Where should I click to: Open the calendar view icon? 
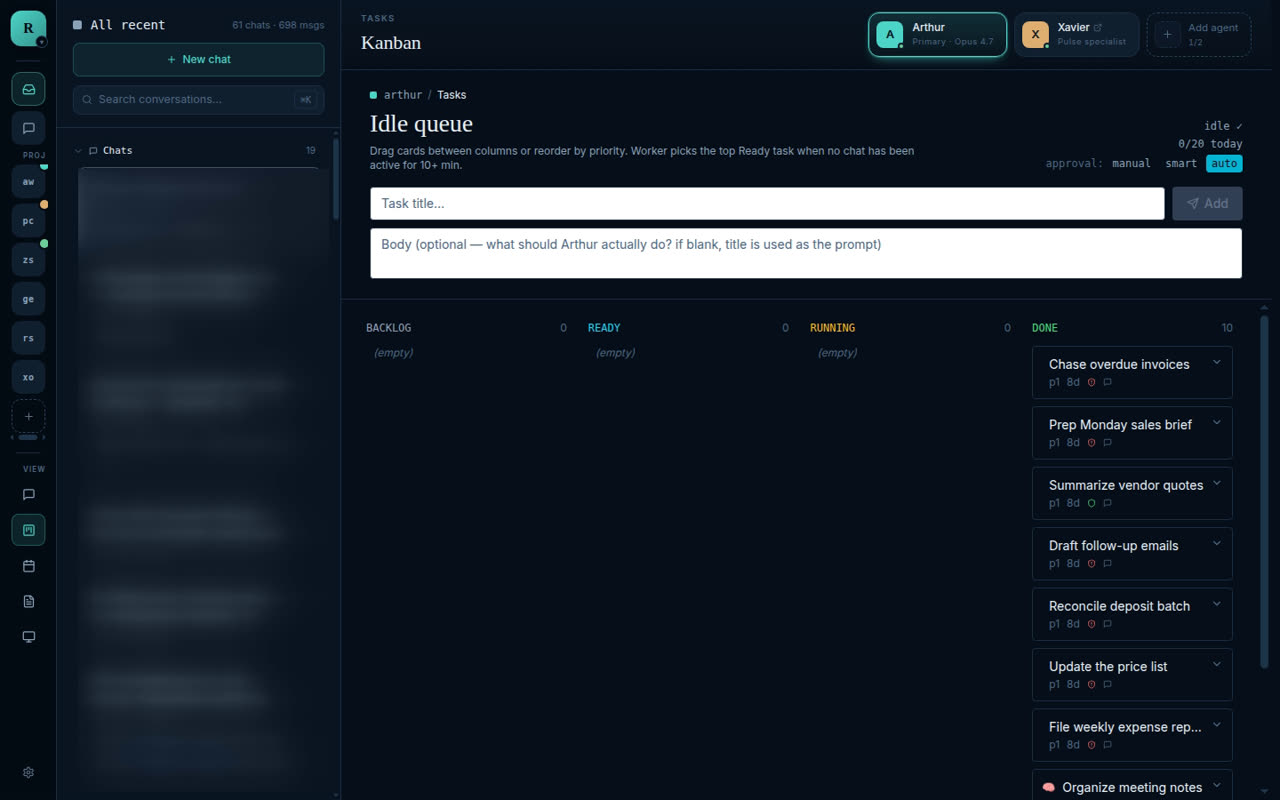coord(28,566)
